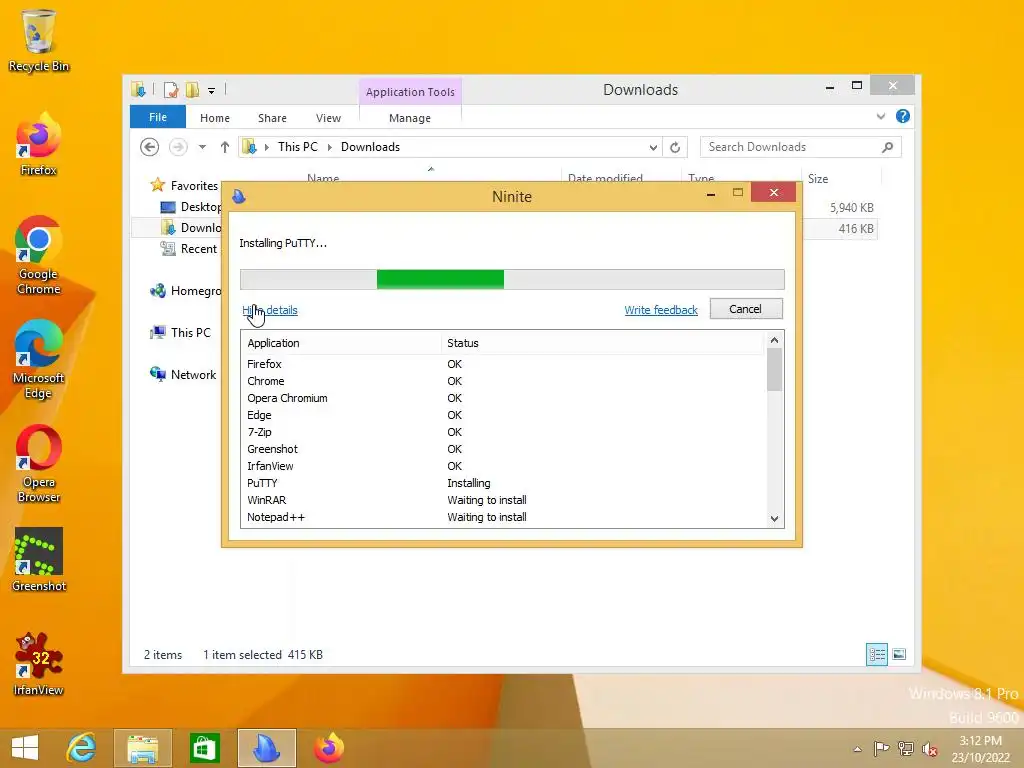1024x768 pixels.
Task: Go up one folder level
Action: tap(225, 147)
